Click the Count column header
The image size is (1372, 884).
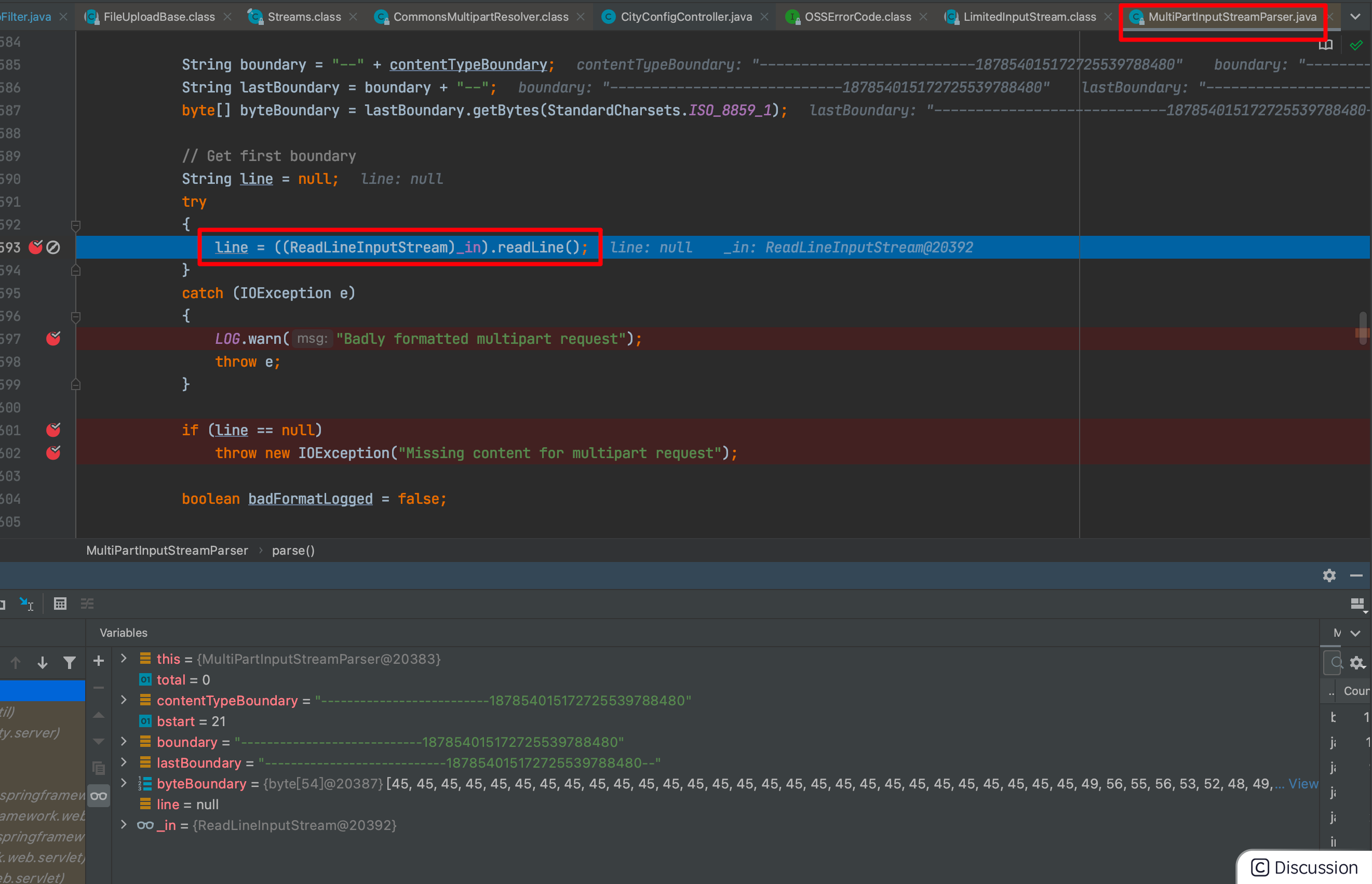coord(1356,691)
